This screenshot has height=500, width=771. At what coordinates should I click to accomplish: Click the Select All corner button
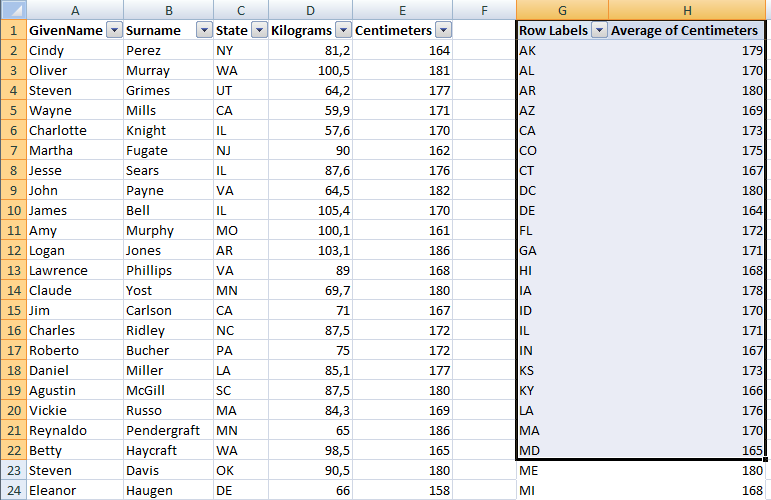click(13, 10)
